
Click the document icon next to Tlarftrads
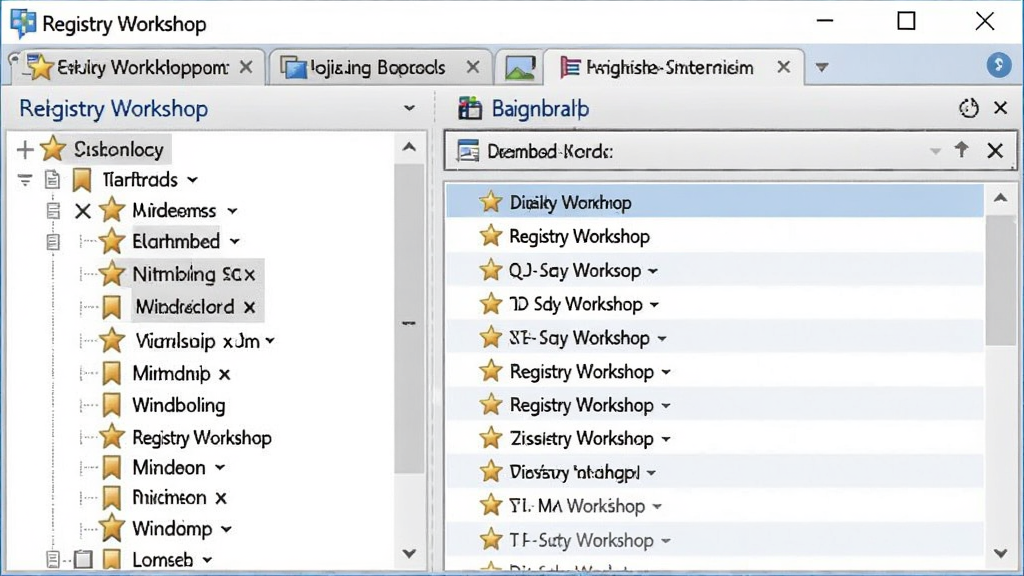point(52,180)
